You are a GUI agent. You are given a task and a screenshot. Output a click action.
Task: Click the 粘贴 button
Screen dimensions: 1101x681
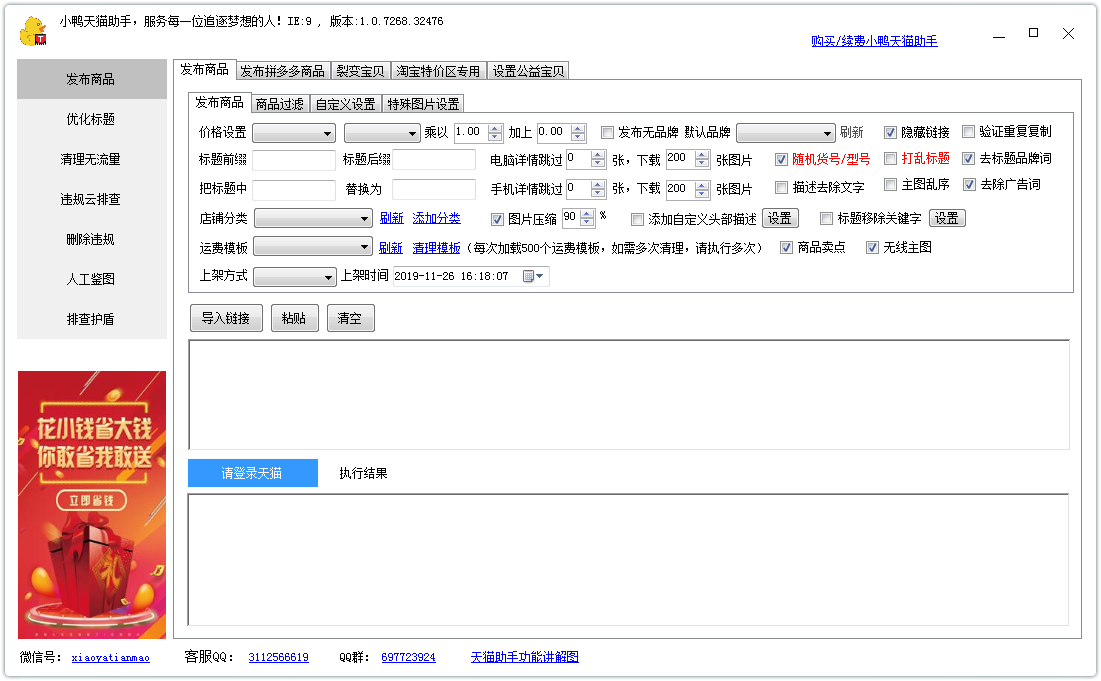pos(294,318)
